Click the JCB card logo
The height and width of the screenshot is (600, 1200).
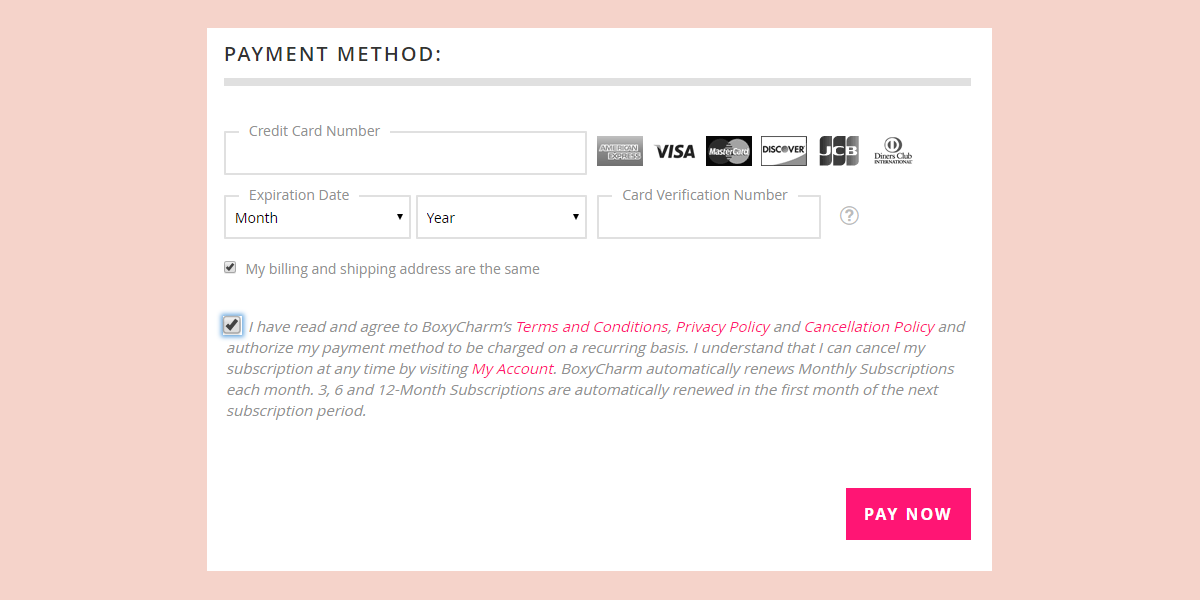click(839, 152)
